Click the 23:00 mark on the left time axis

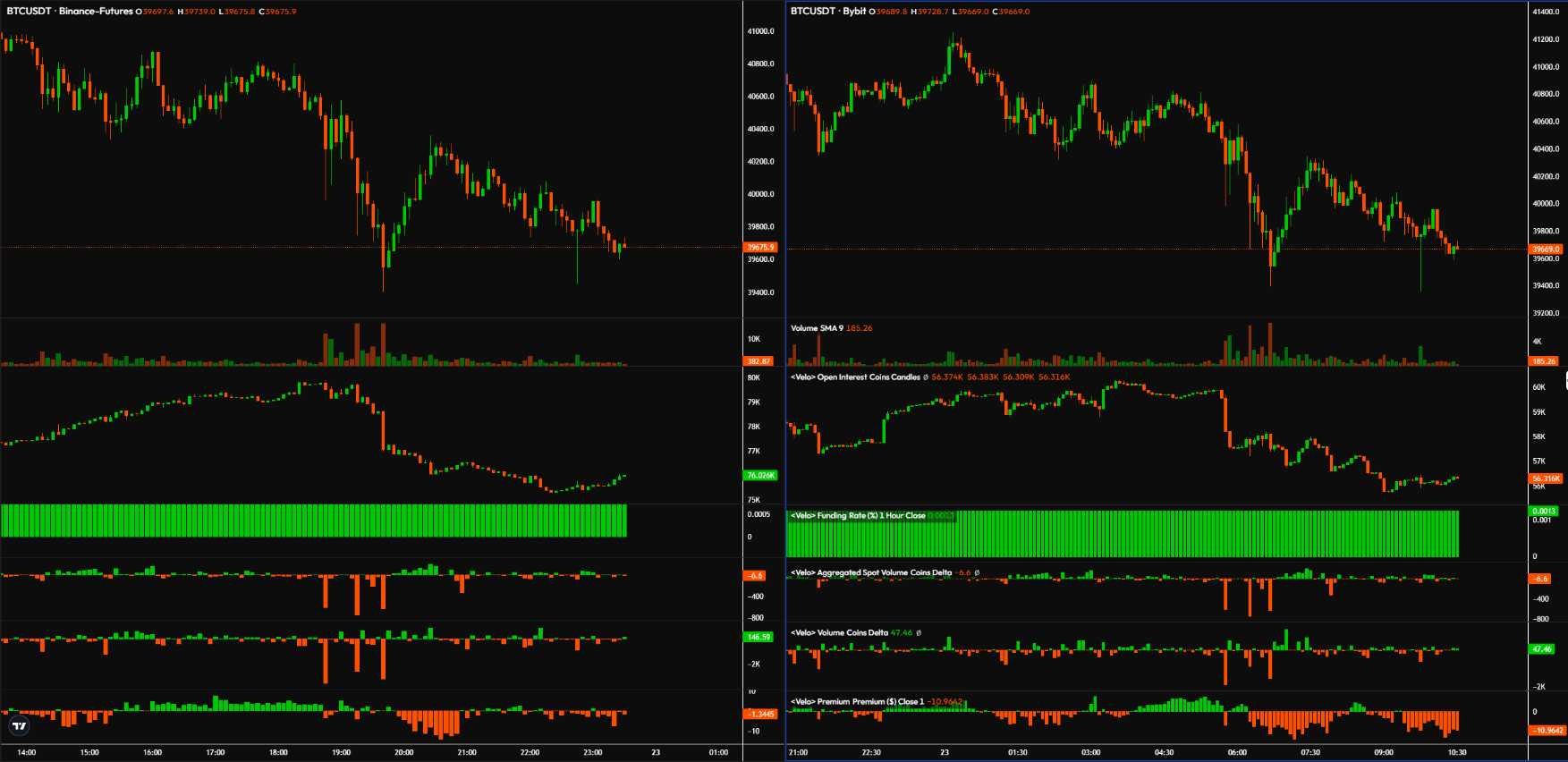click(x=592, y=753)
